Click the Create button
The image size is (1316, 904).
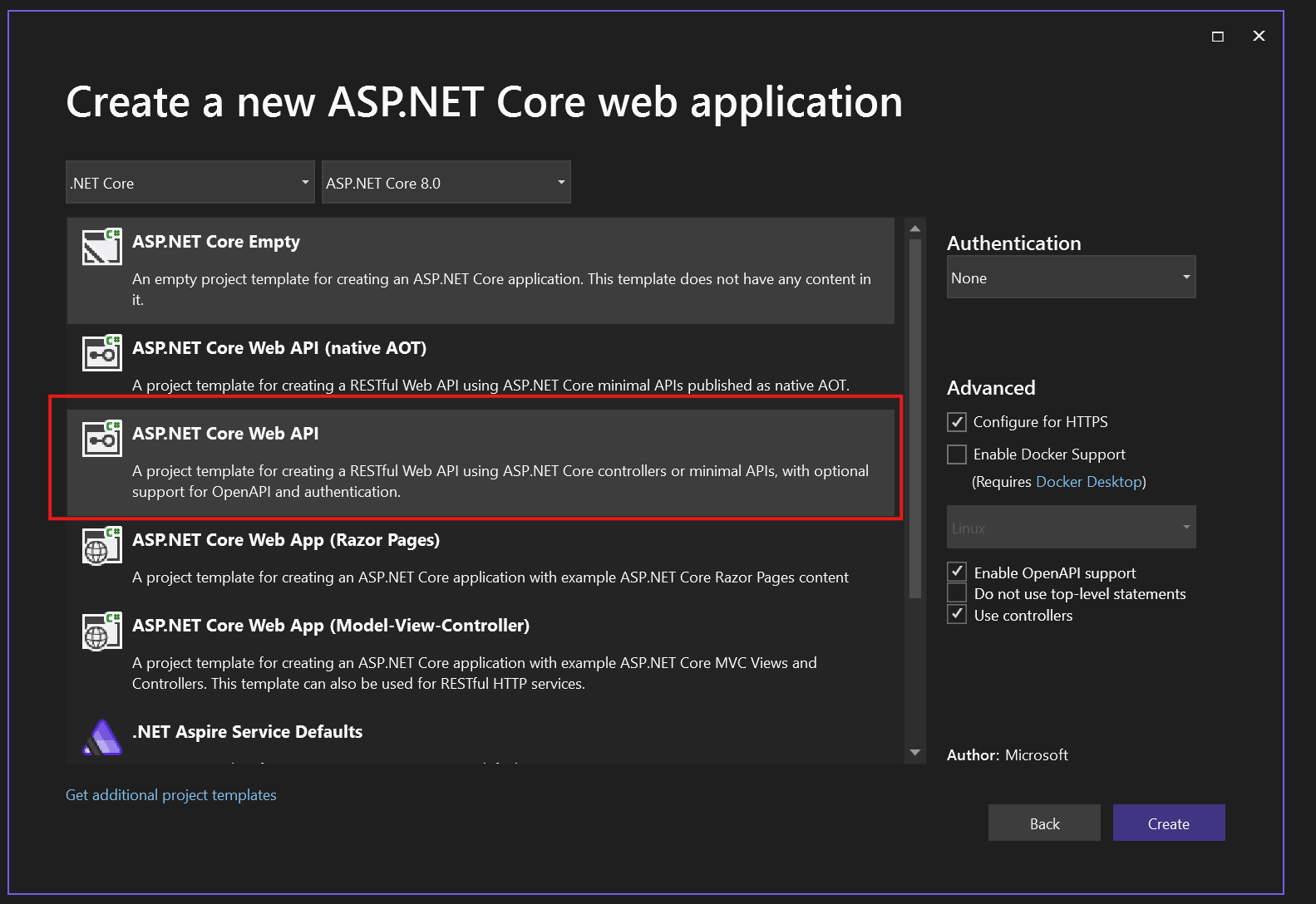point(1169,823)
